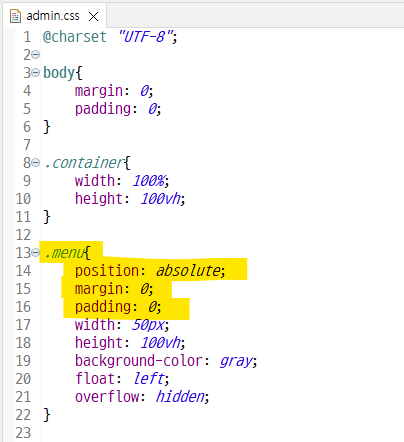404x442 pixels.
Task: Click the closing brace on line 11
Action: (x=47, y=217)
